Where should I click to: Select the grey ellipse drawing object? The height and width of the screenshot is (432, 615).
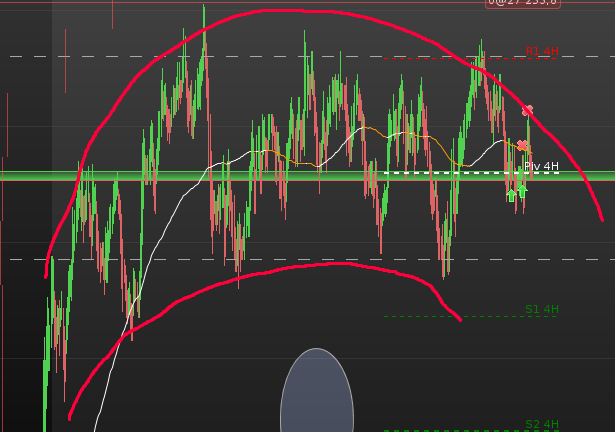[x=317, y=390]
